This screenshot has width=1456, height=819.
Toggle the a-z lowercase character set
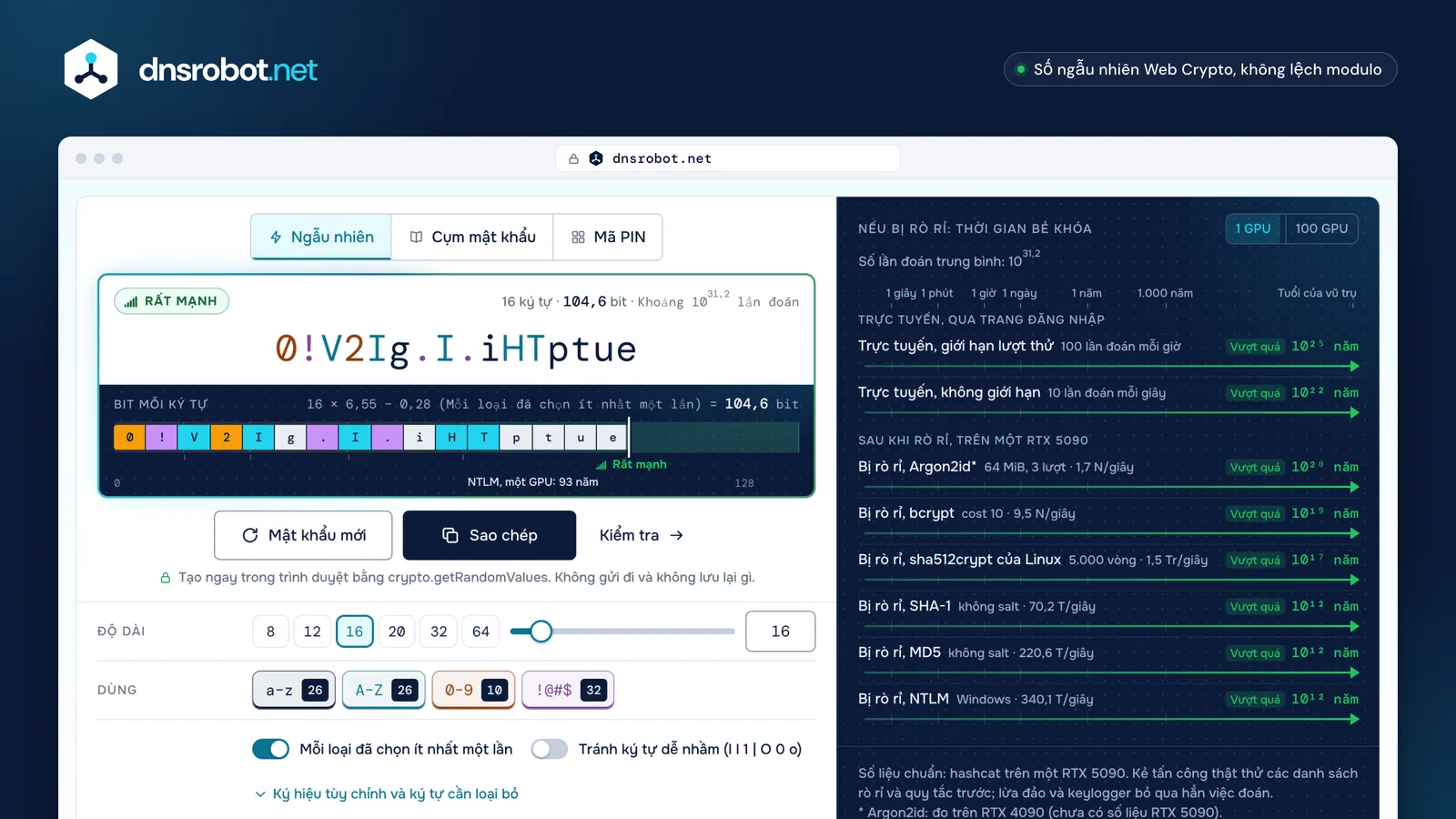pos(294,690)
